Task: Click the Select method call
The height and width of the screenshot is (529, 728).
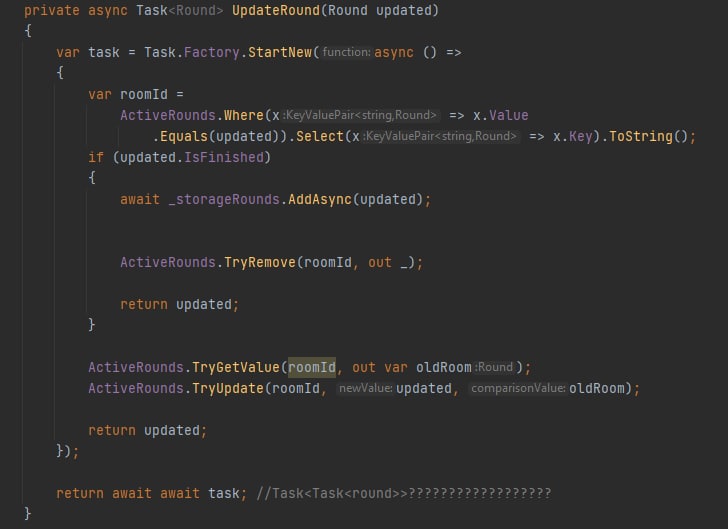Action: [320, 136]
